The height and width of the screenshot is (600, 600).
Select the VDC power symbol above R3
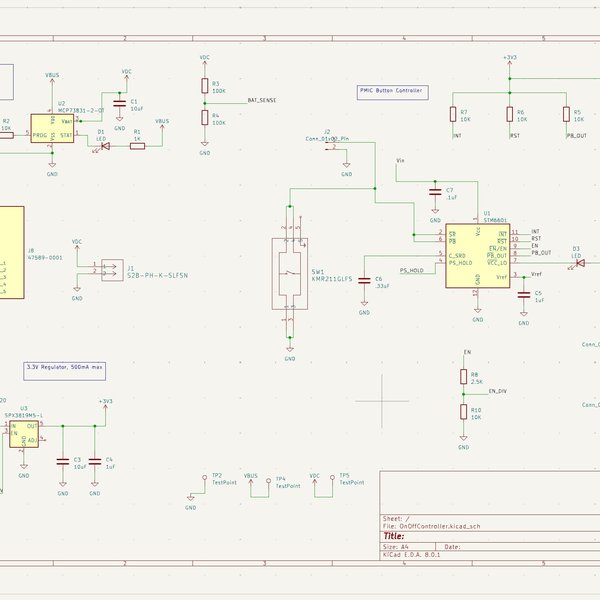(x=205, y=61)
